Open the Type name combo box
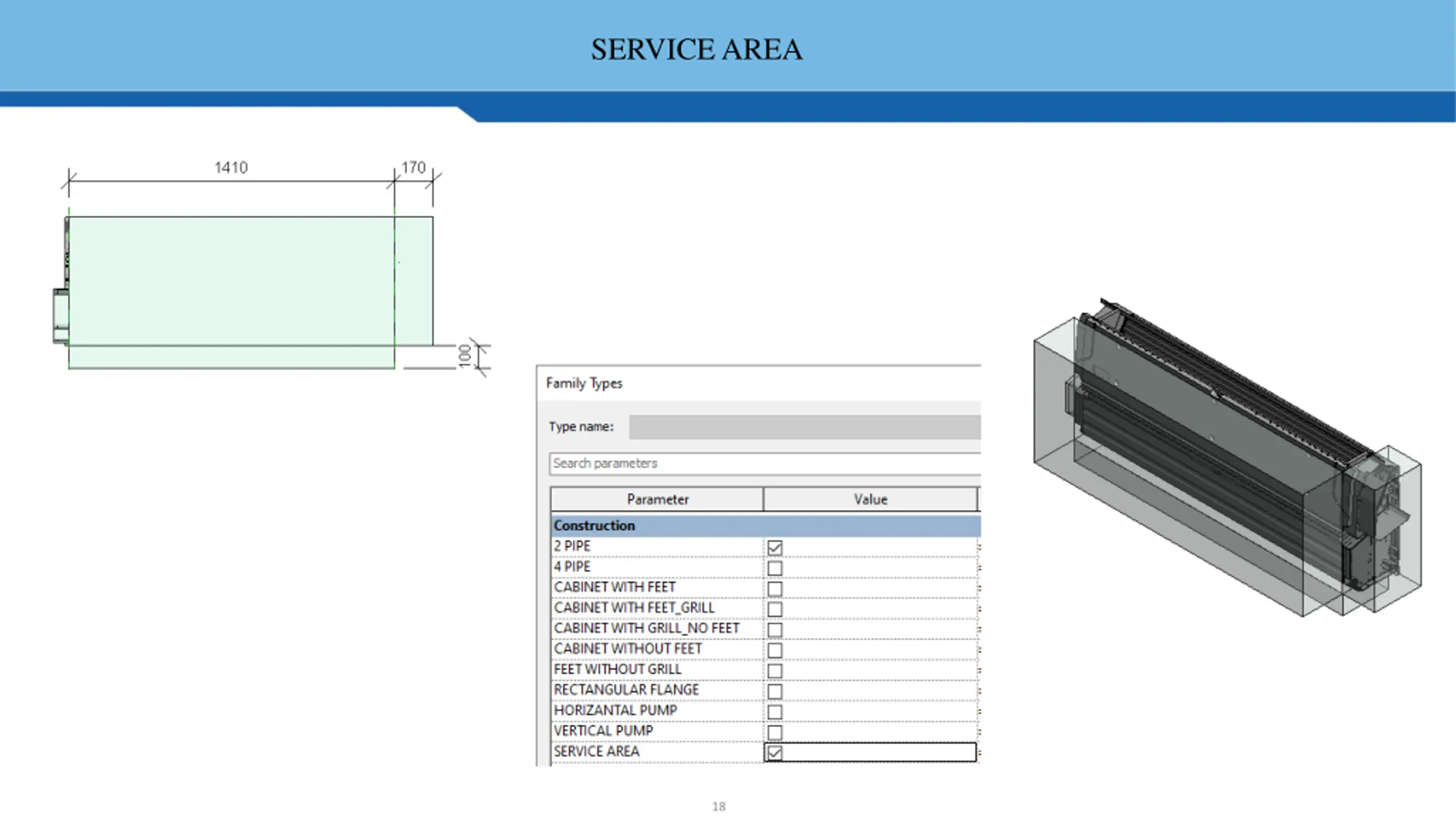The image size is (1456, 819). pos(805,427)
